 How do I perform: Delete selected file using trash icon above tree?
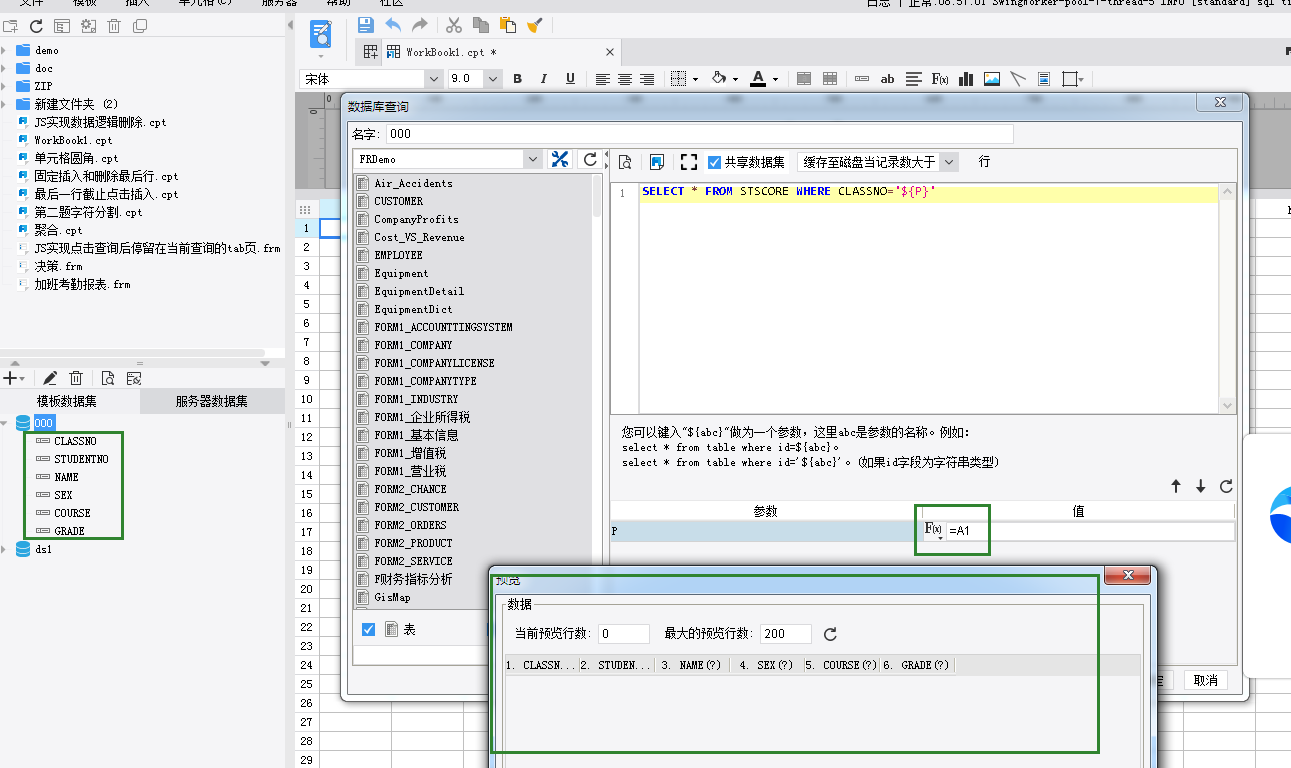click(114, 26)
